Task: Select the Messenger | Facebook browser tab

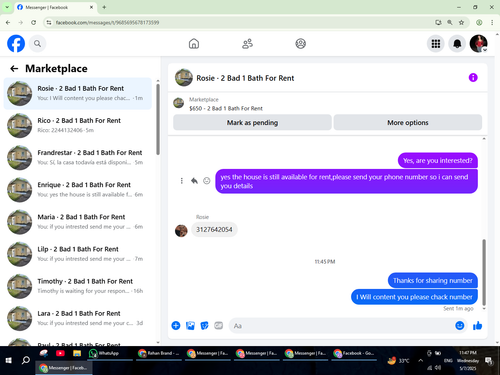Action: 55,7
